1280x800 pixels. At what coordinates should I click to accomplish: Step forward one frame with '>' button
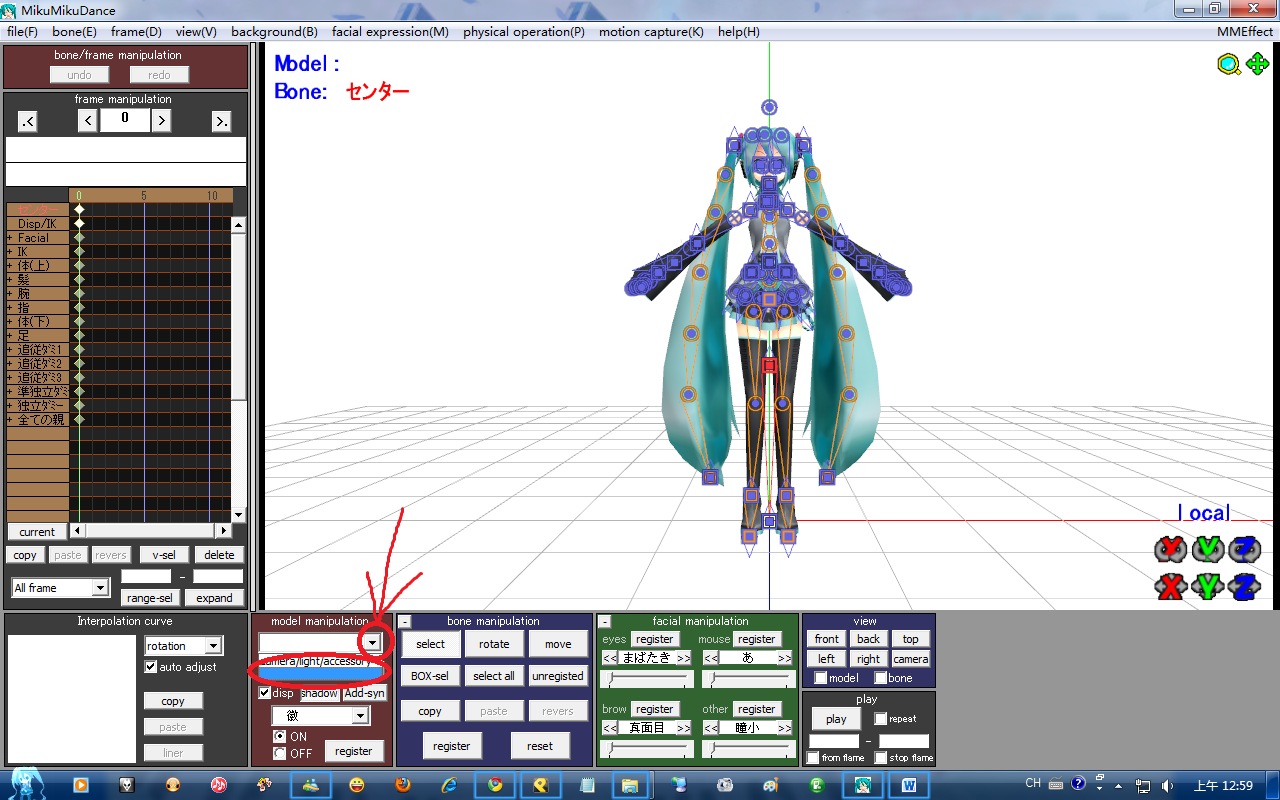161,121
